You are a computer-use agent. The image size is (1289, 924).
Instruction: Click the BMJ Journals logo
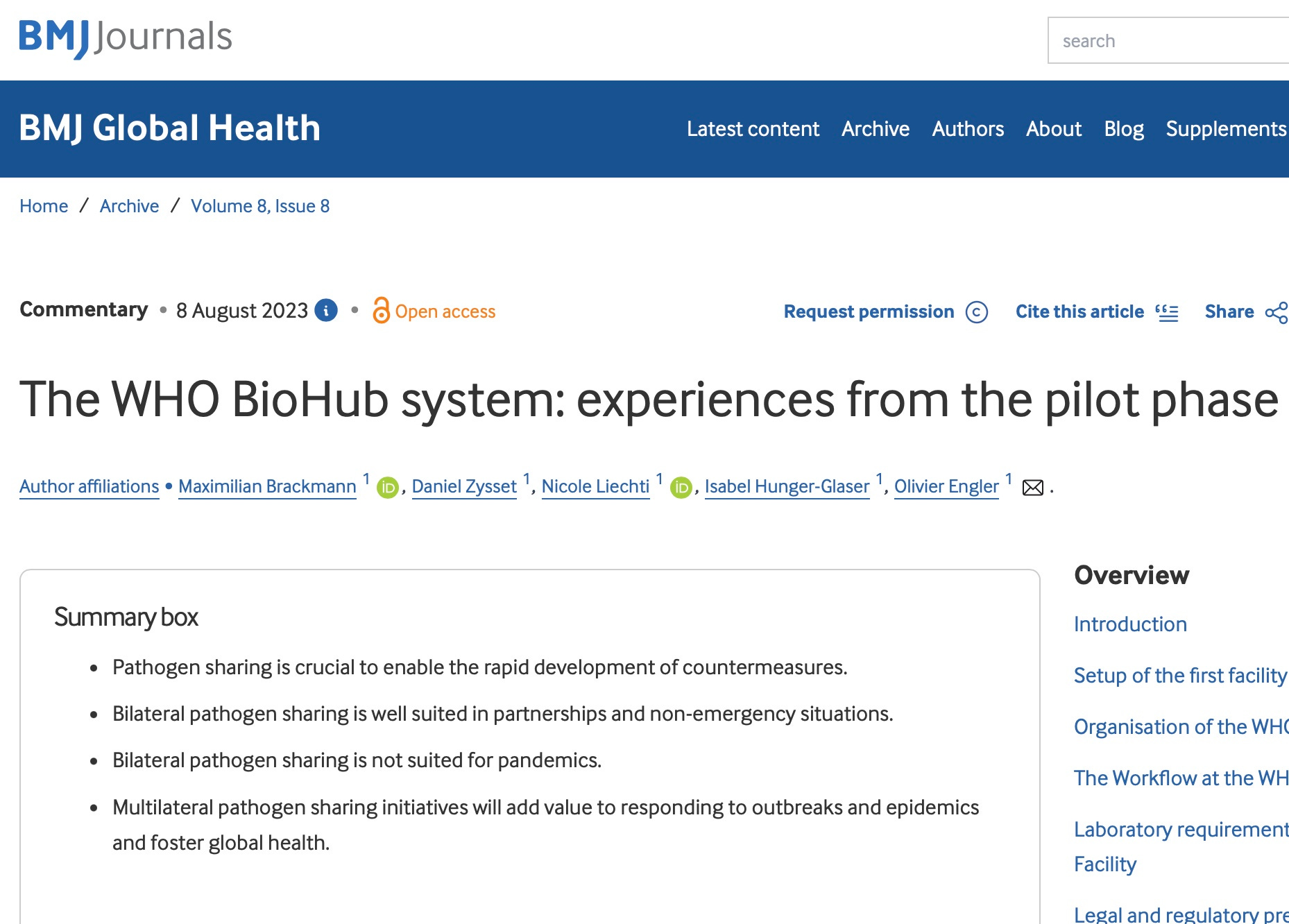126,37
